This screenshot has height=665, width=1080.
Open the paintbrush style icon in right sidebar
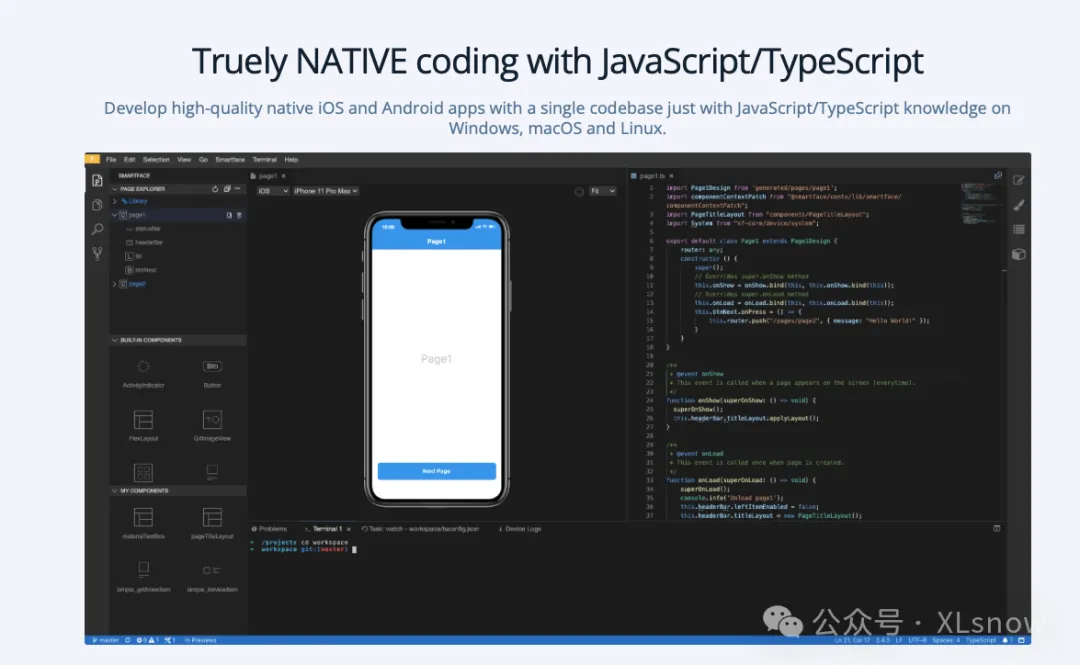[x=1019, y=205]
